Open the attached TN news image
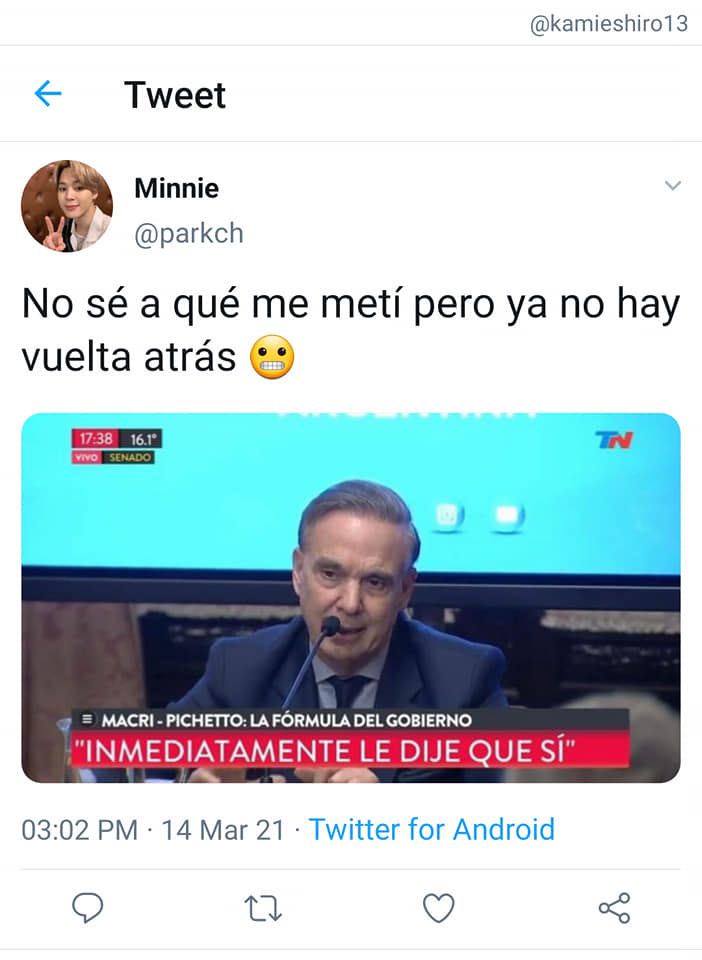This screenshot has height=960, width=702. tap(351, 598)
